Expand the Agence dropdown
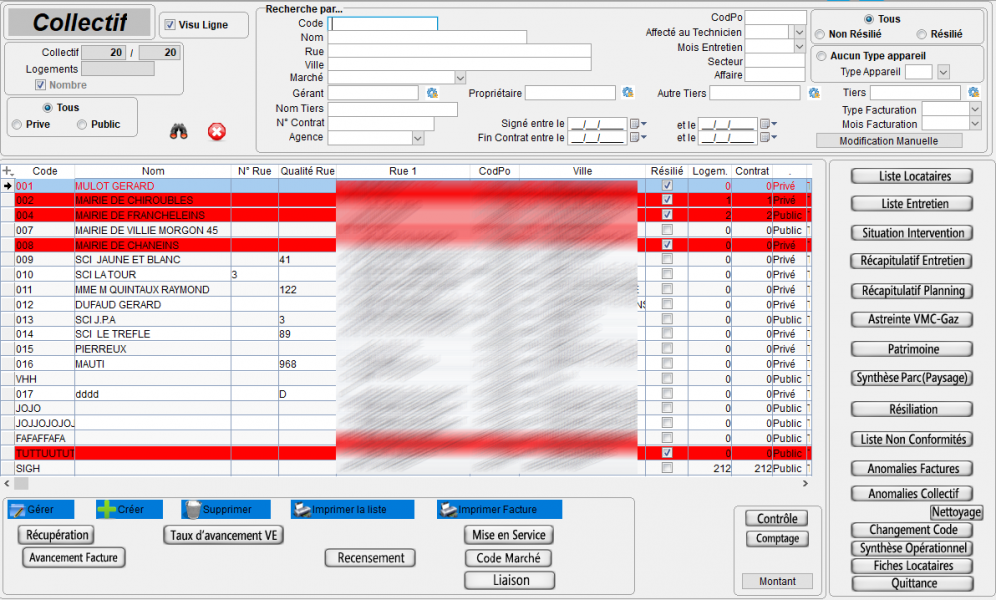 (417, 138)
